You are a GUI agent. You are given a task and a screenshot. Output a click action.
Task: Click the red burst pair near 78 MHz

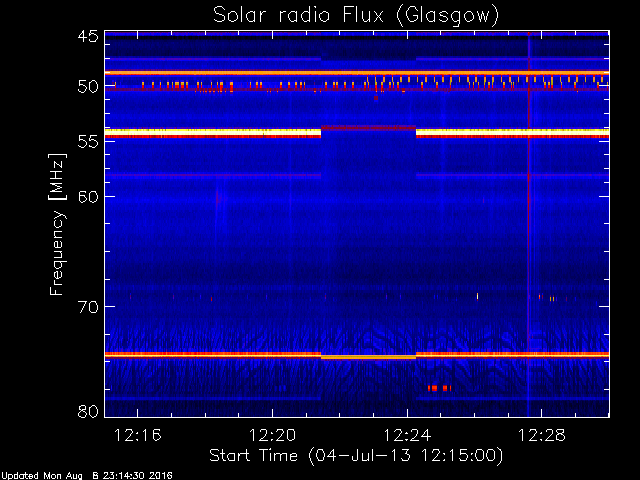pyautogui.click(x=440, y=388)
